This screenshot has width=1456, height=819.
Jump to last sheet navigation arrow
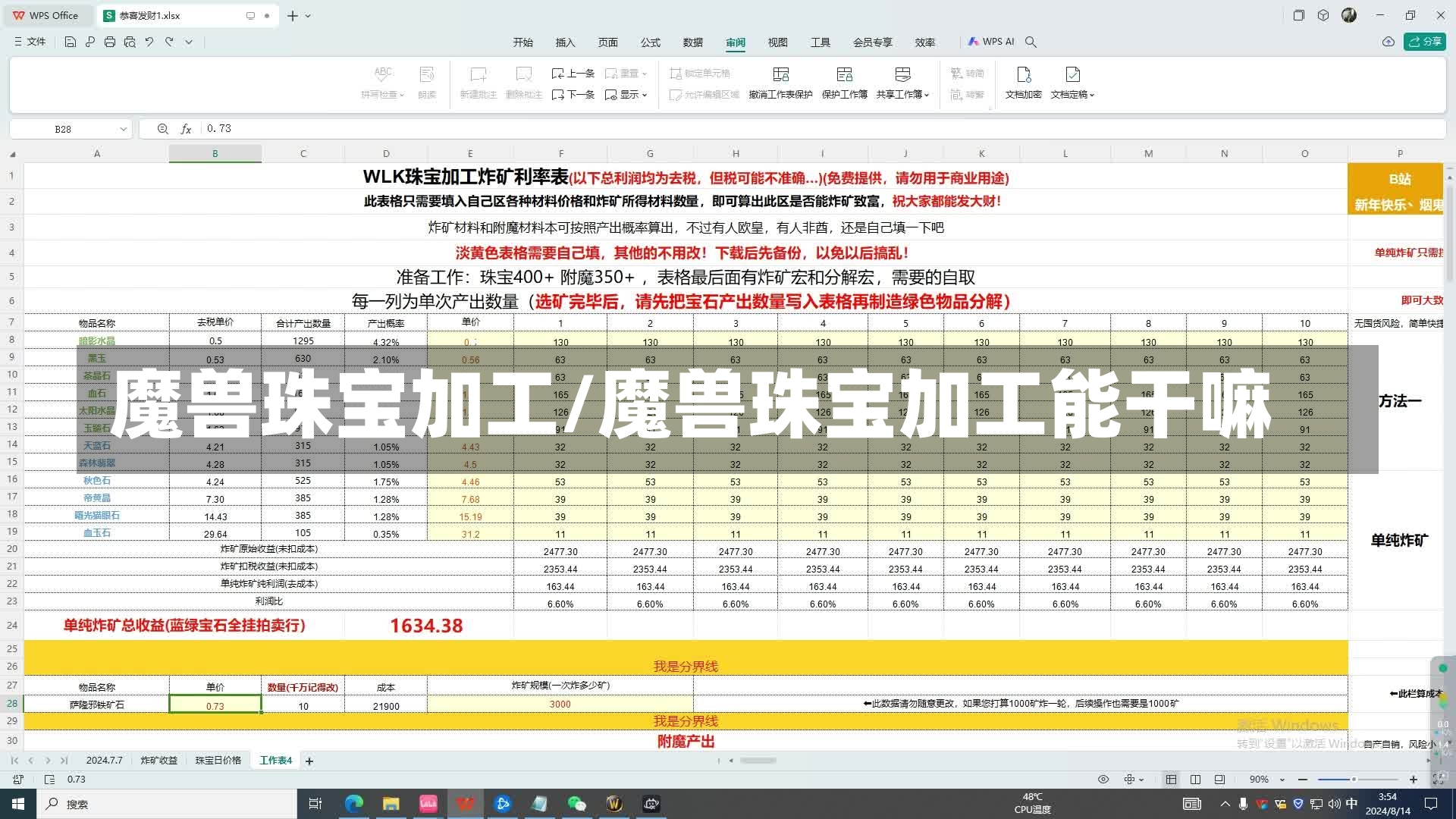[x=64, y=760]
